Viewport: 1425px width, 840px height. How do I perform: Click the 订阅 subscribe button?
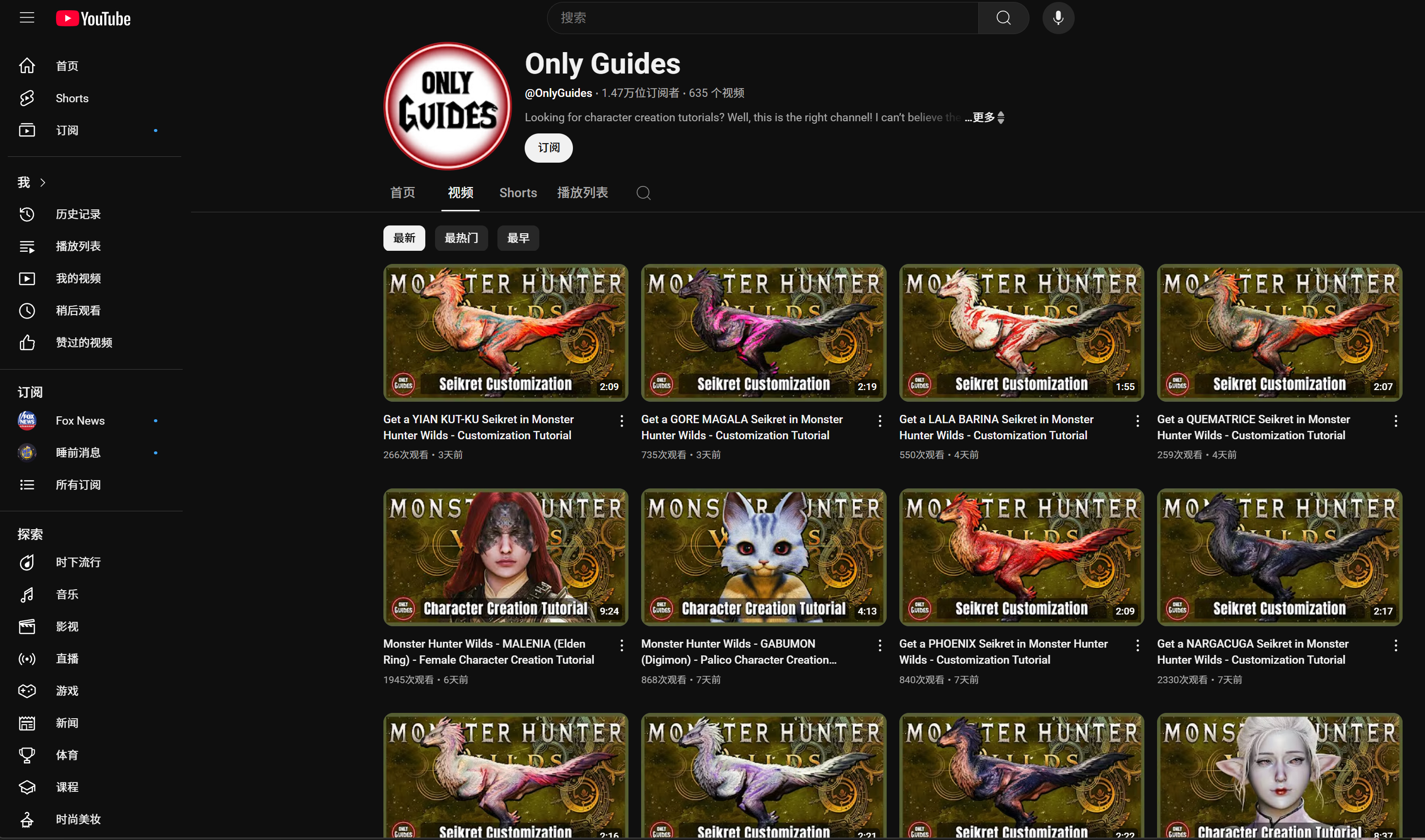coord(549,149)
